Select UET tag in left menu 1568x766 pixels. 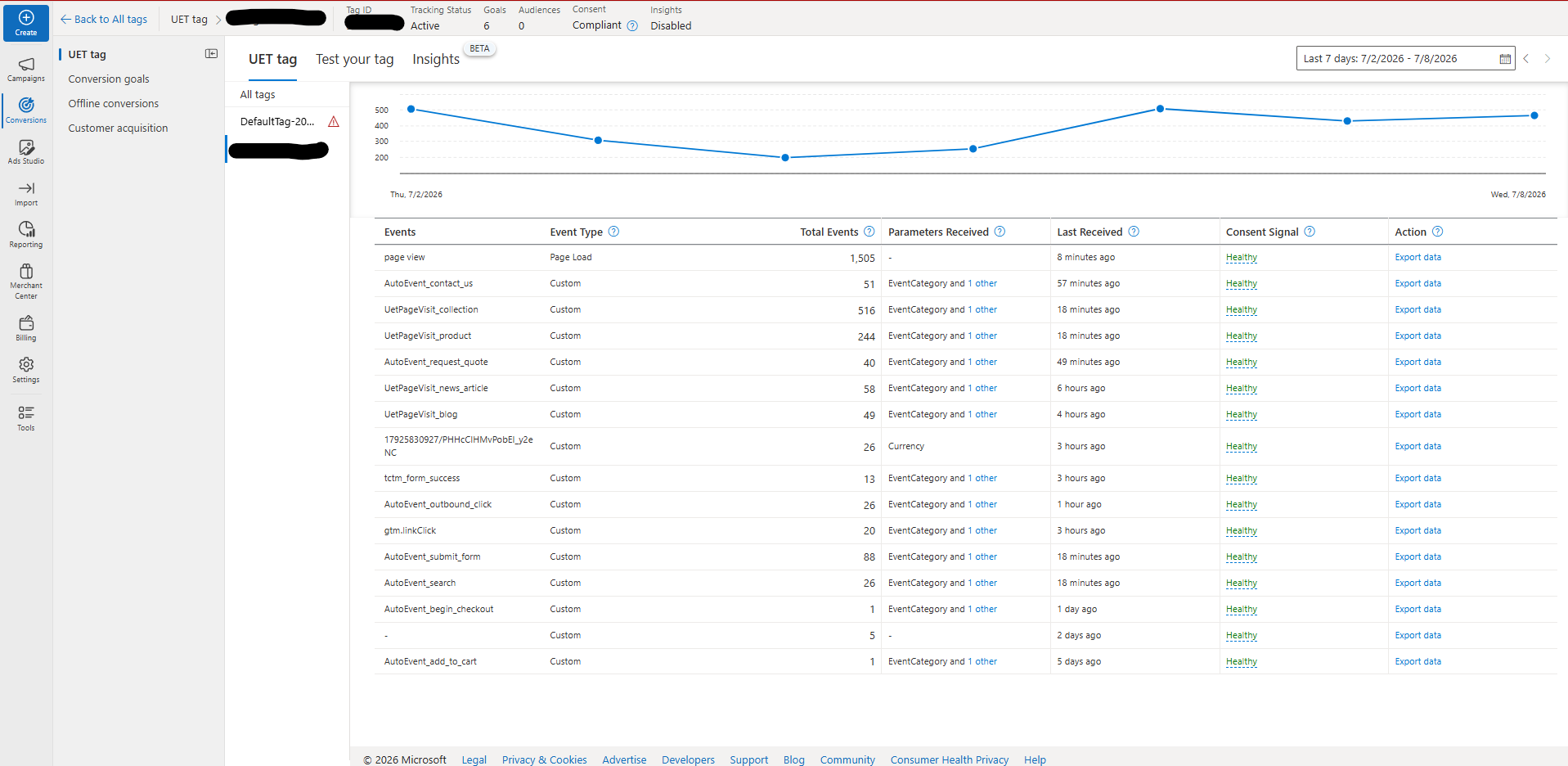pos(88,55)
